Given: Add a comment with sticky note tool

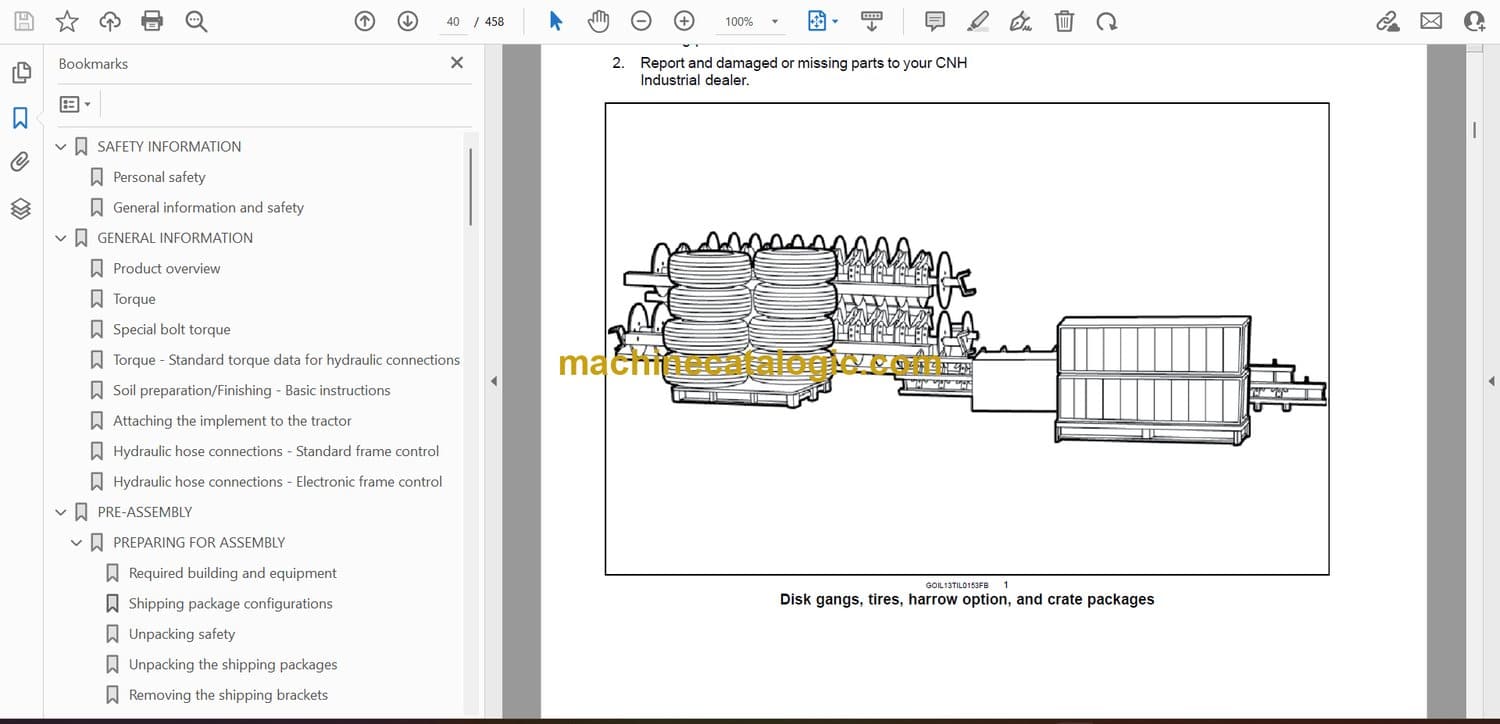Looking at the screenshot, I should click(x=935, y=21).
